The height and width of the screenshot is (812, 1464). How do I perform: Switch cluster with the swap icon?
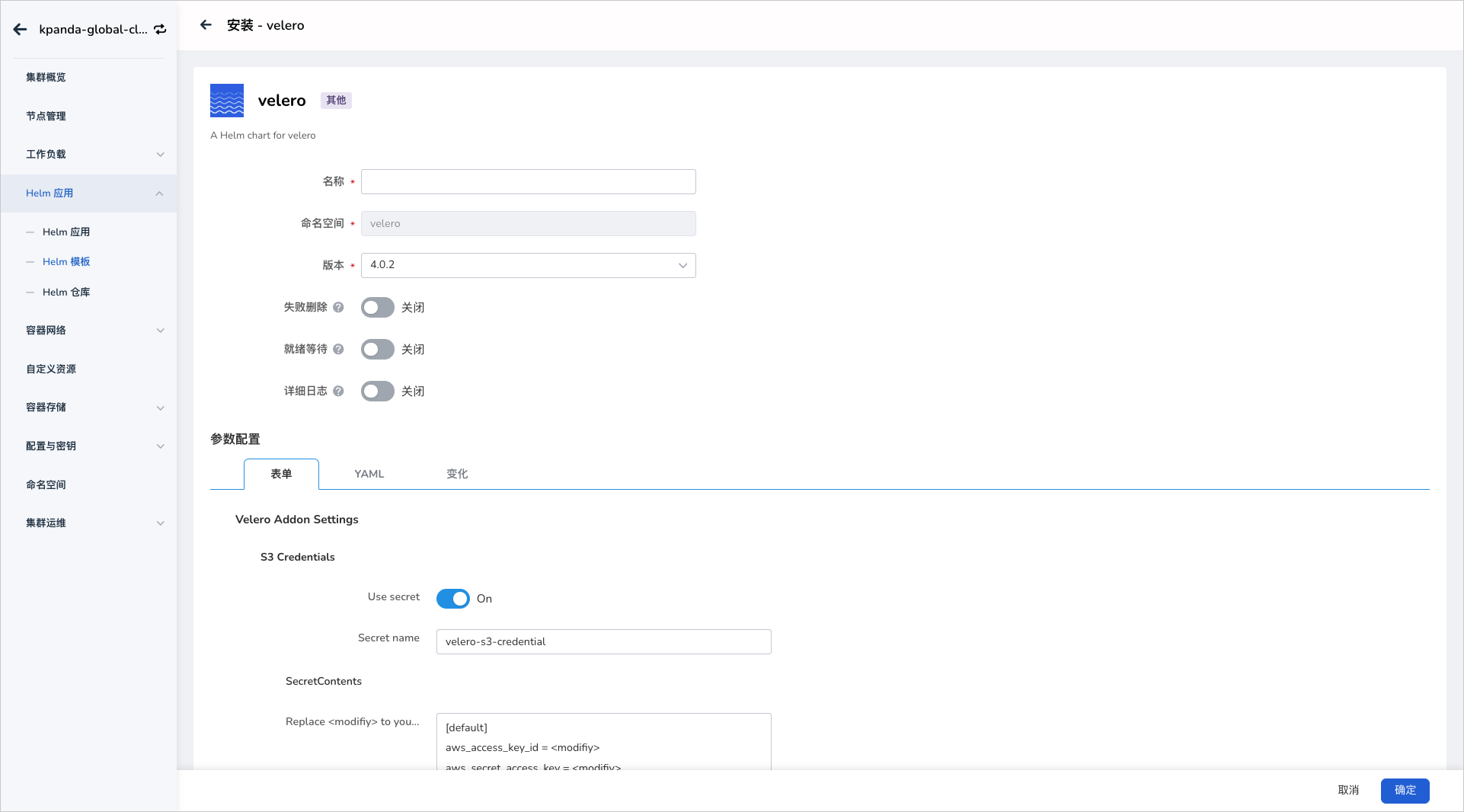click(160, 30)
